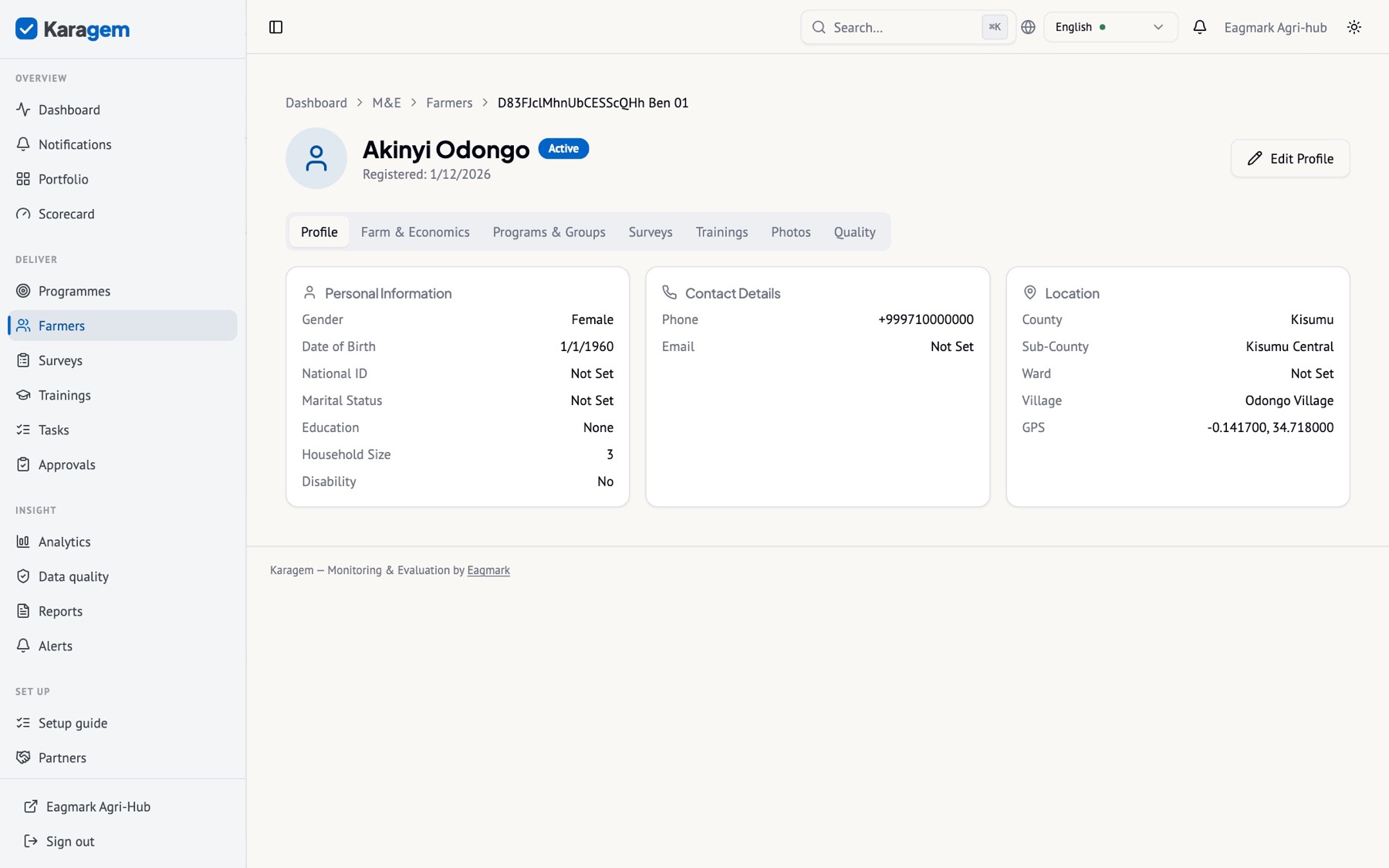
Task: Open the Partners handshake icon
Action: pyautogui.click(x=23, y=758)
